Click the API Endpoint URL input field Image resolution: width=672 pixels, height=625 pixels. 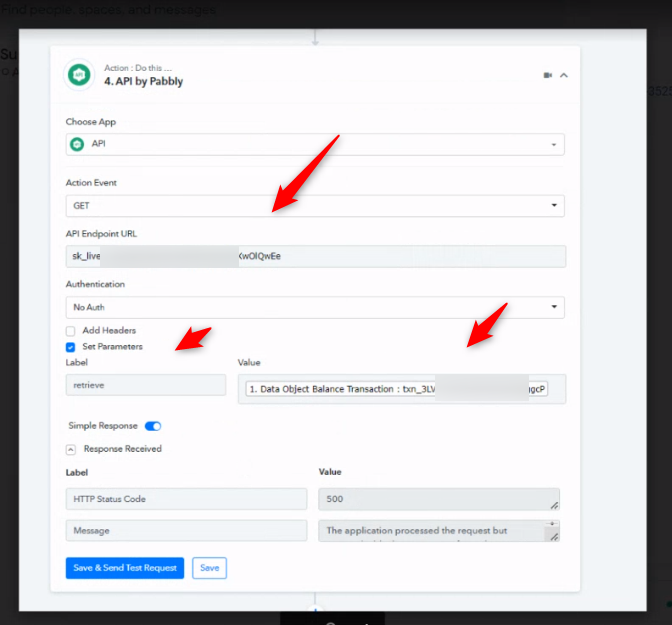coord(315,256)
